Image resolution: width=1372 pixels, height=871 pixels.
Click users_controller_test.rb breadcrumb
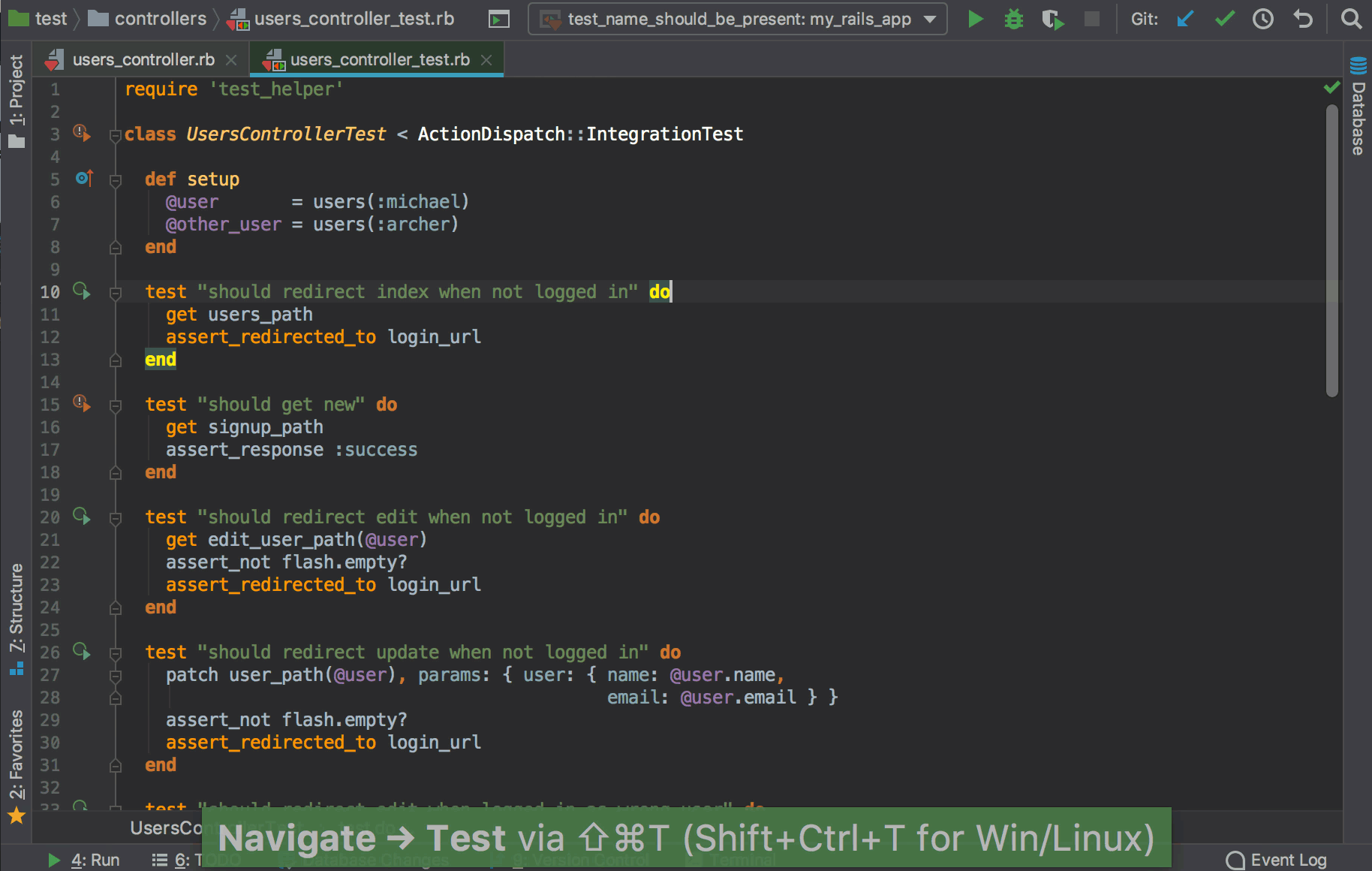pos(341,19)
